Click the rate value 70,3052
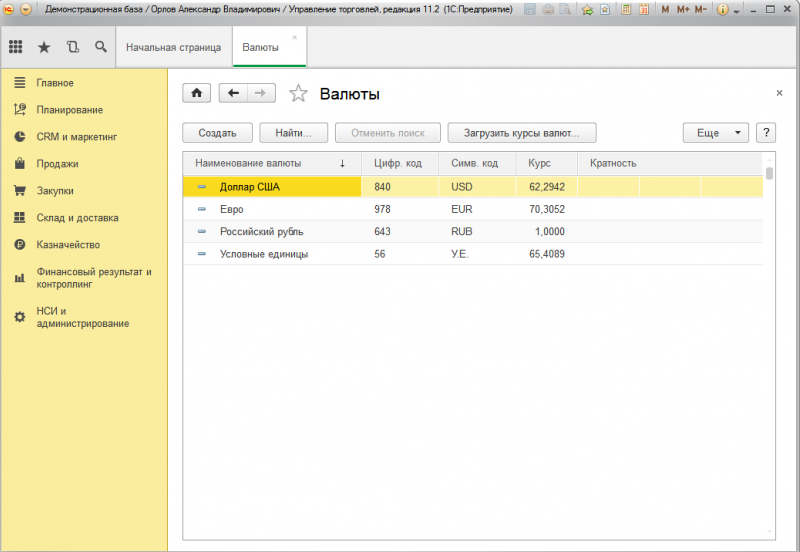The image size is (800, 552). pyautogui.click(x=546, y=209)
